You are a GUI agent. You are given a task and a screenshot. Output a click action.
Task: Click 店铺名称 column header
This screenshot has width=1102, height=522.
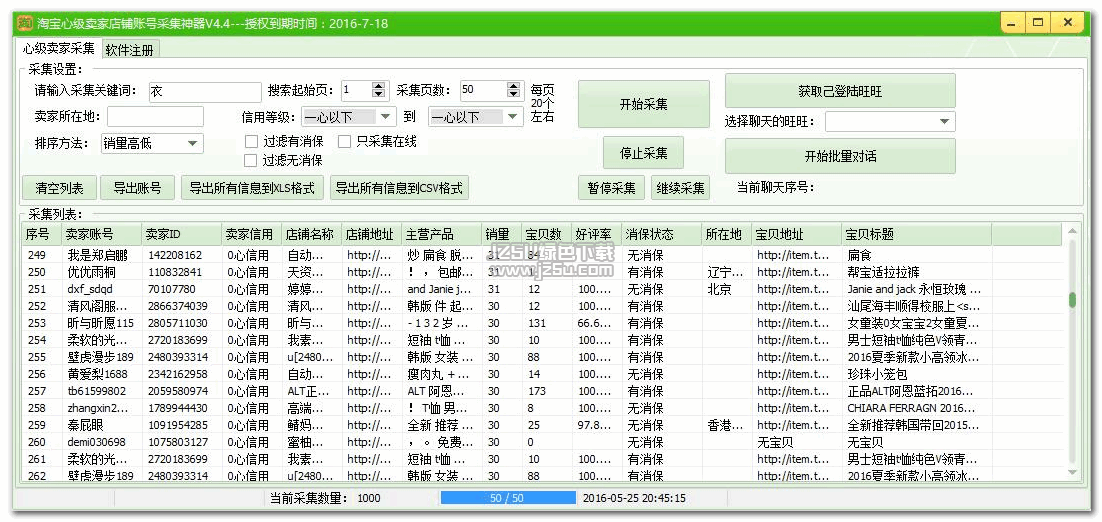click(x=311, y=235)
